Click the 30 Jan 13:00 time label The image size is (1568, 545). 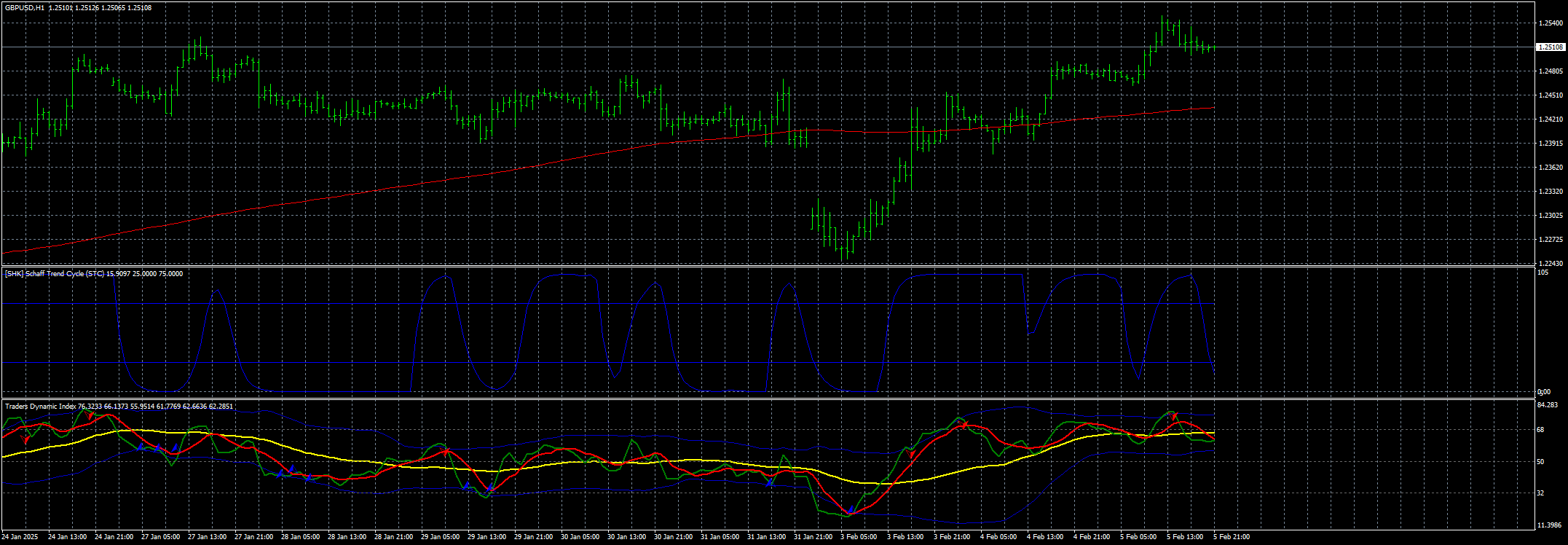coord(626,537)
